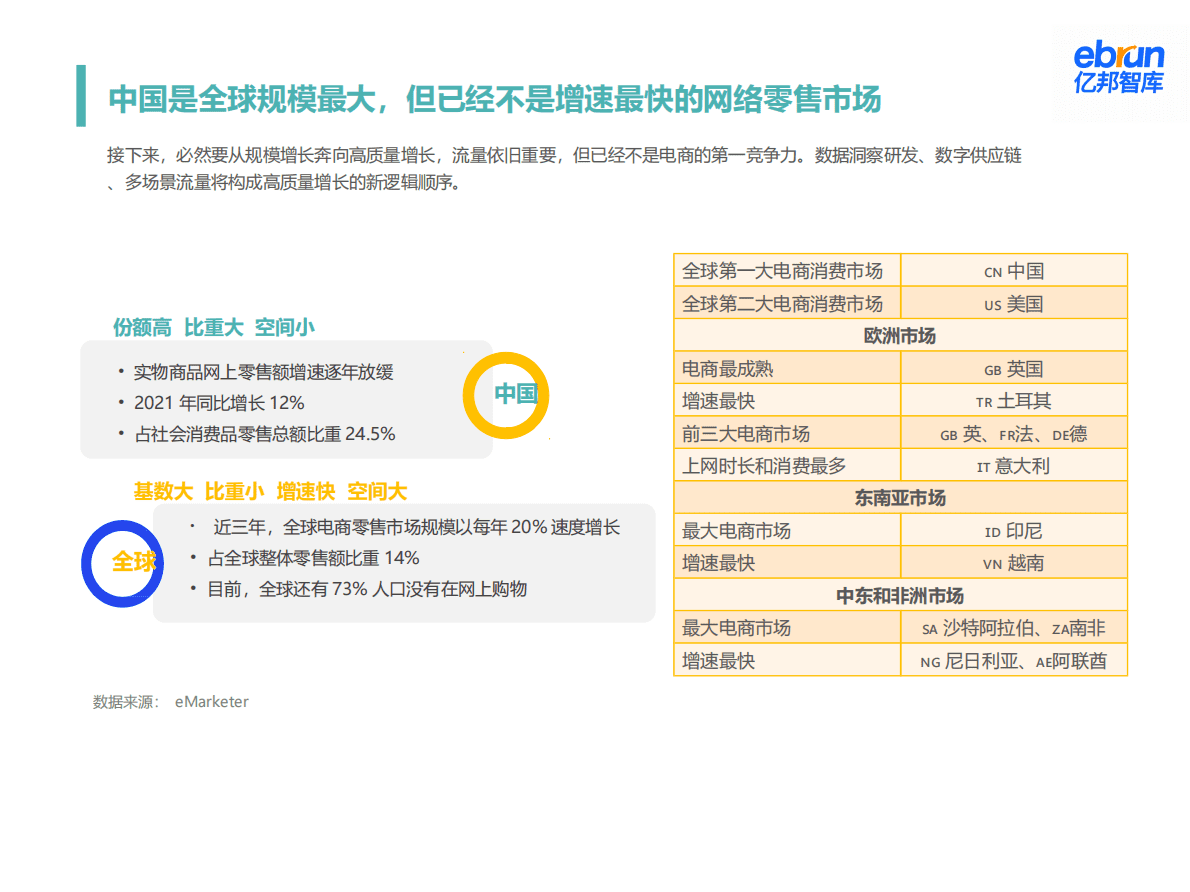Viewport: 1190px width, 892px height.
Task: Expand the 东南亚市场 section header
Action: (901, 497)
